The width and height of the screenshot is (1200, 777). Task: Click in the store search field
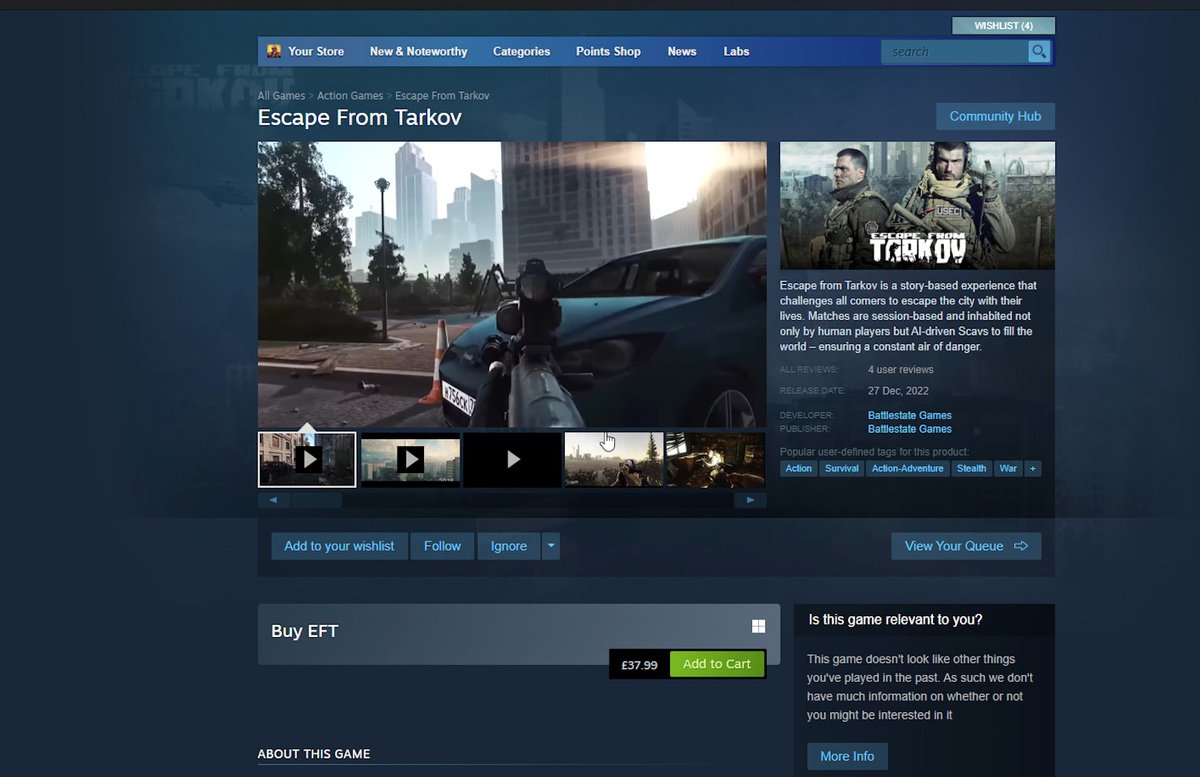coord(954,52)
